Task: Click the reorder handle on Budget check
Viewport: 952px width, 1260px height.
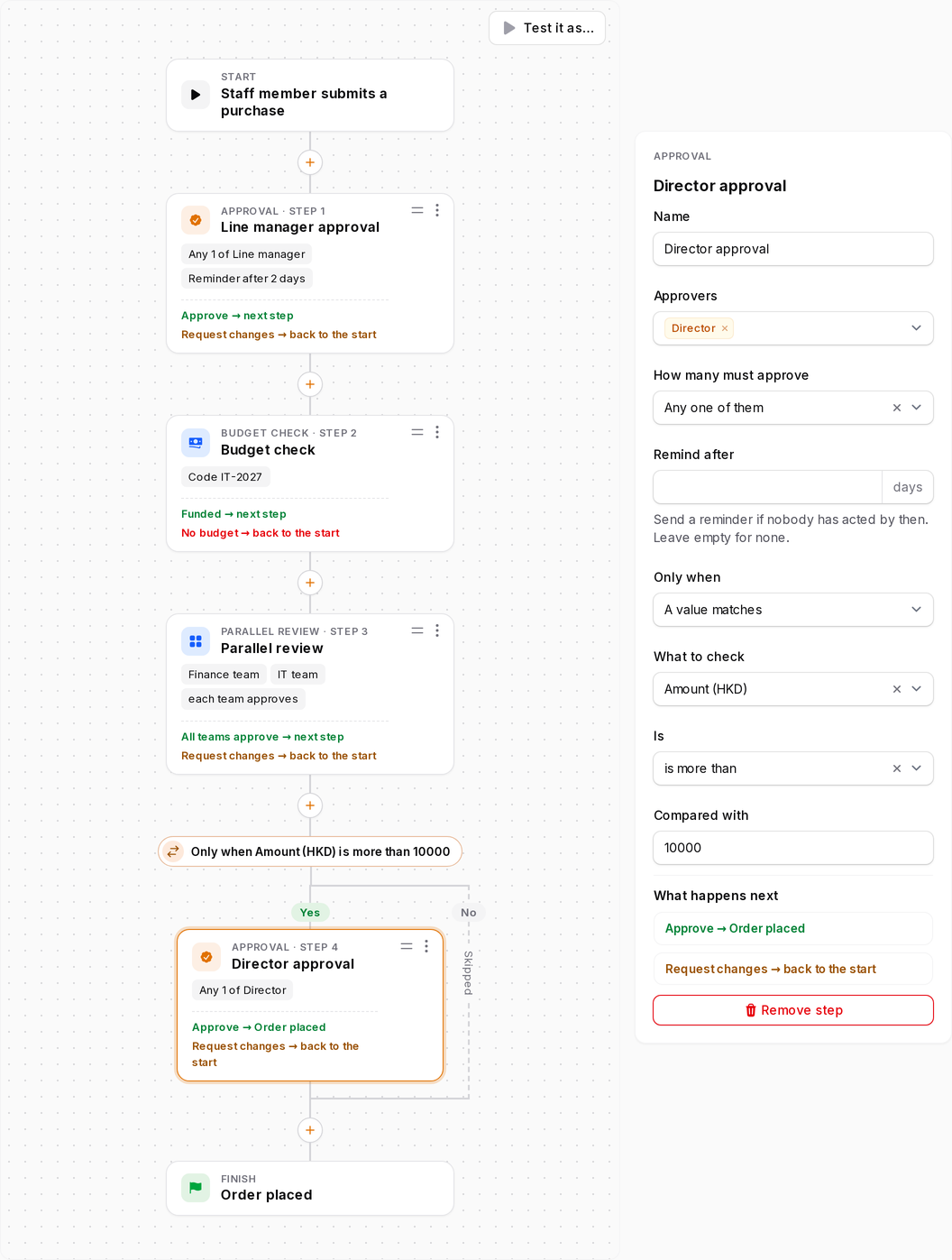Action: click(417, 432)
